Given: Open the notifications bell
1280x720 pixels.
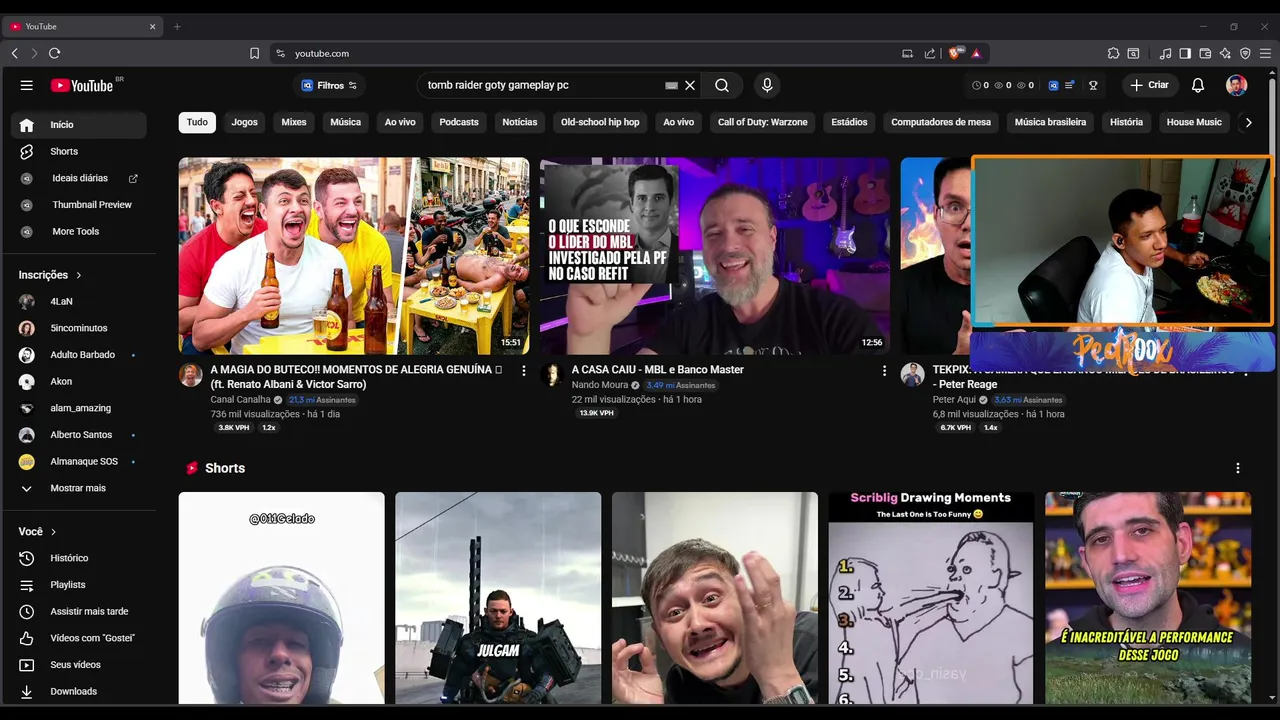Looking at the screenshot, I should (1198, 85).
